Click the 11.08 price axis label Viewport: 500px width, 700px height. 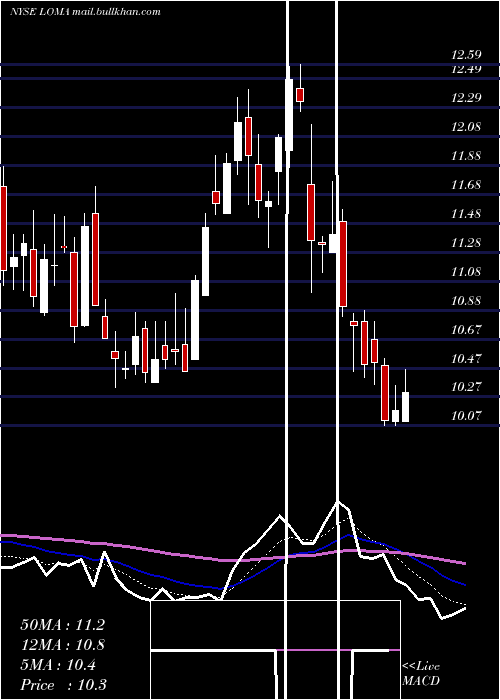pyautogui.click(x=466, y=272)
